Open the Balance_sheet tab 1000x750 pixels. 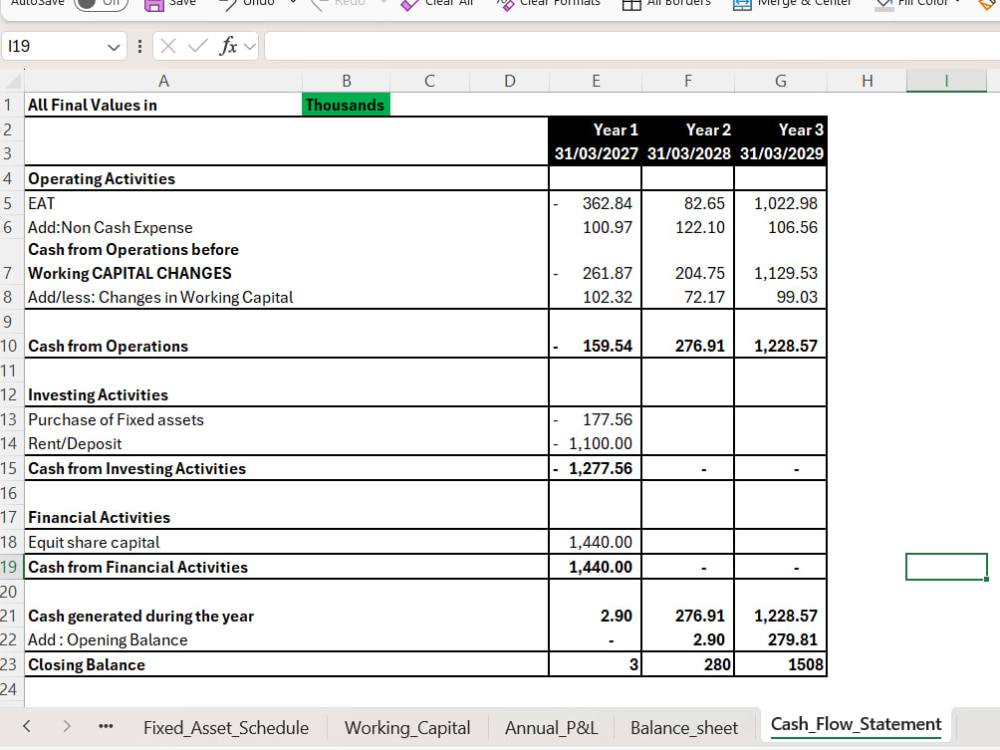[x=684, y=728]
